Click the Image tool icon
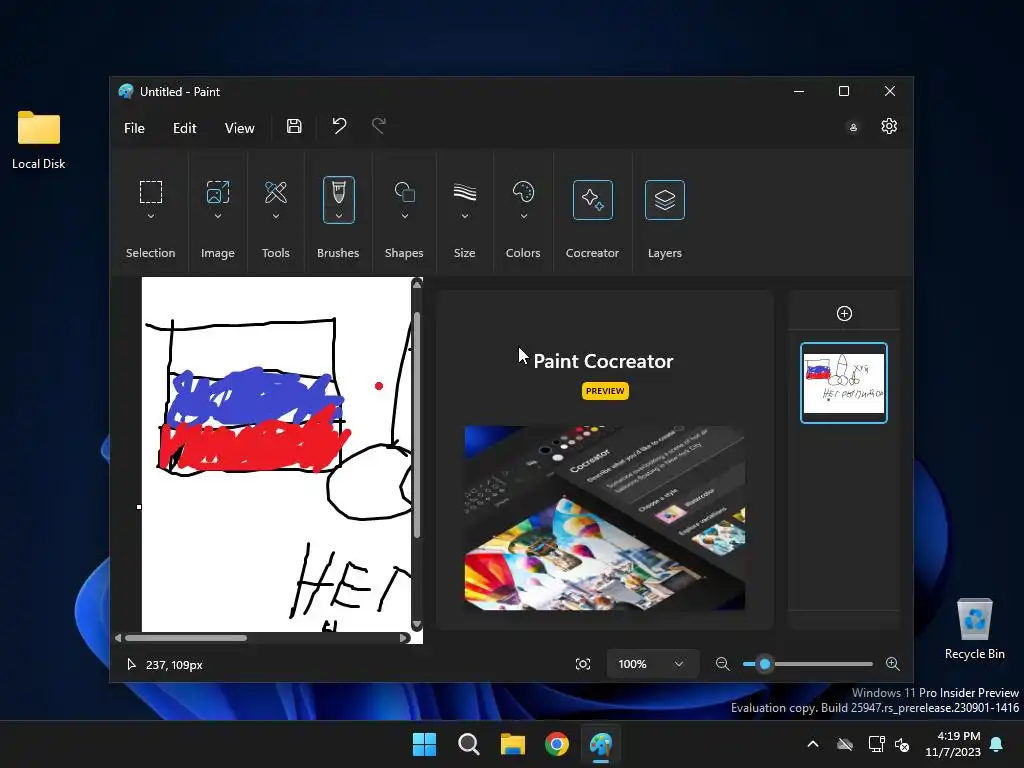 [x=217, y=192]
